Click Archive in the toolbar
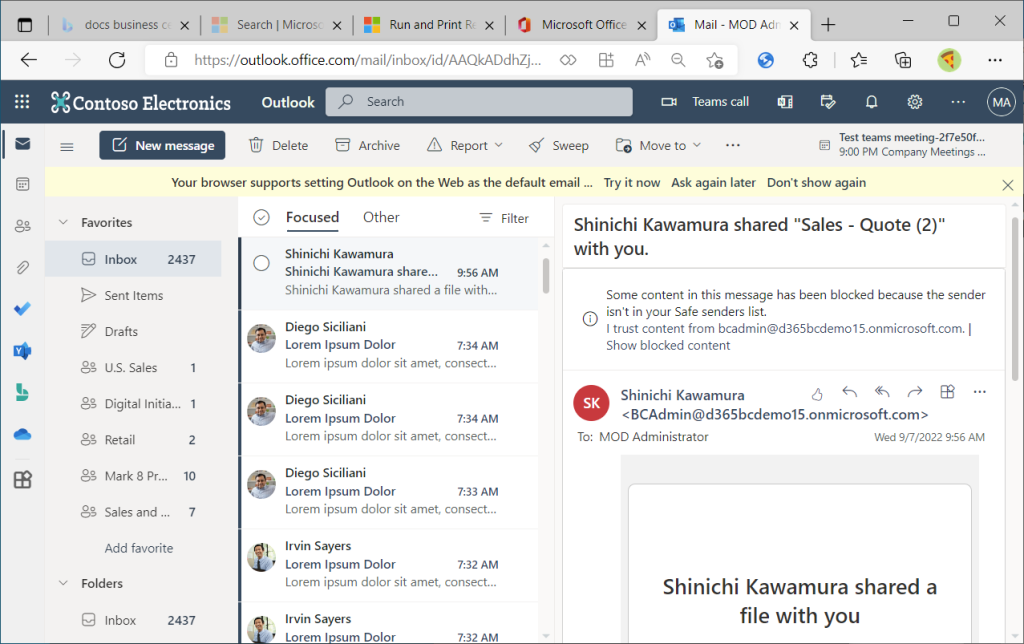The width and height of the screenshot is (1024, 644). pos(367,145)
